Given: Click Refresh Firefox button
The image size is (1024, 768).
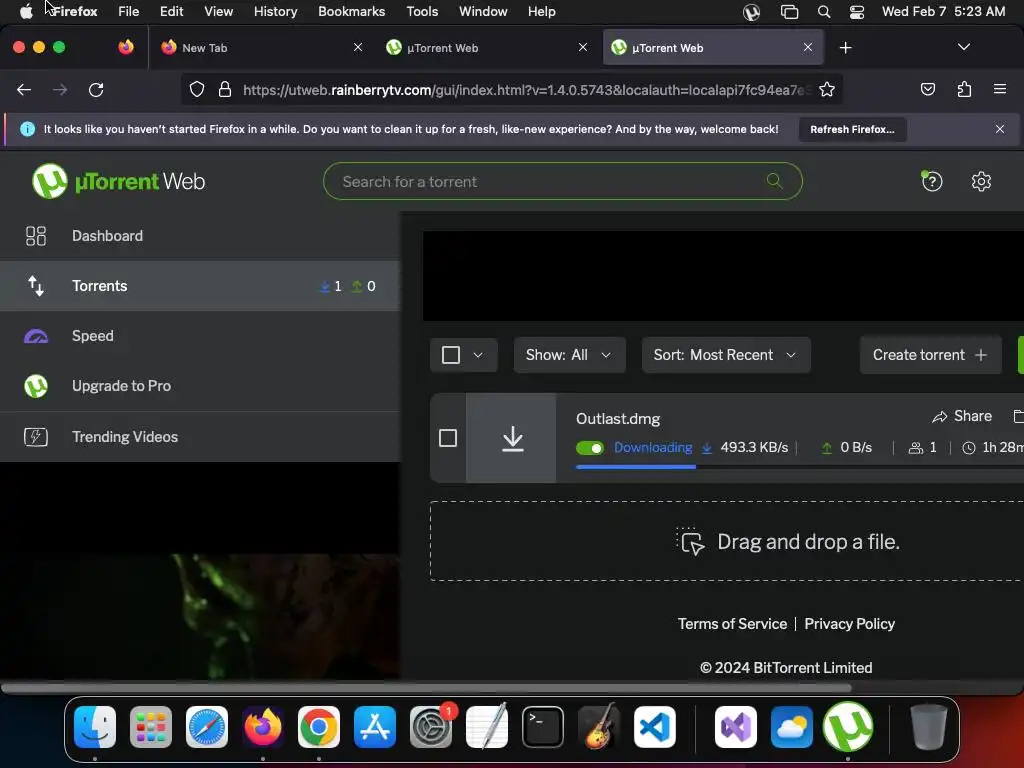Looking at the screenshot, I should tap(852, 129).
